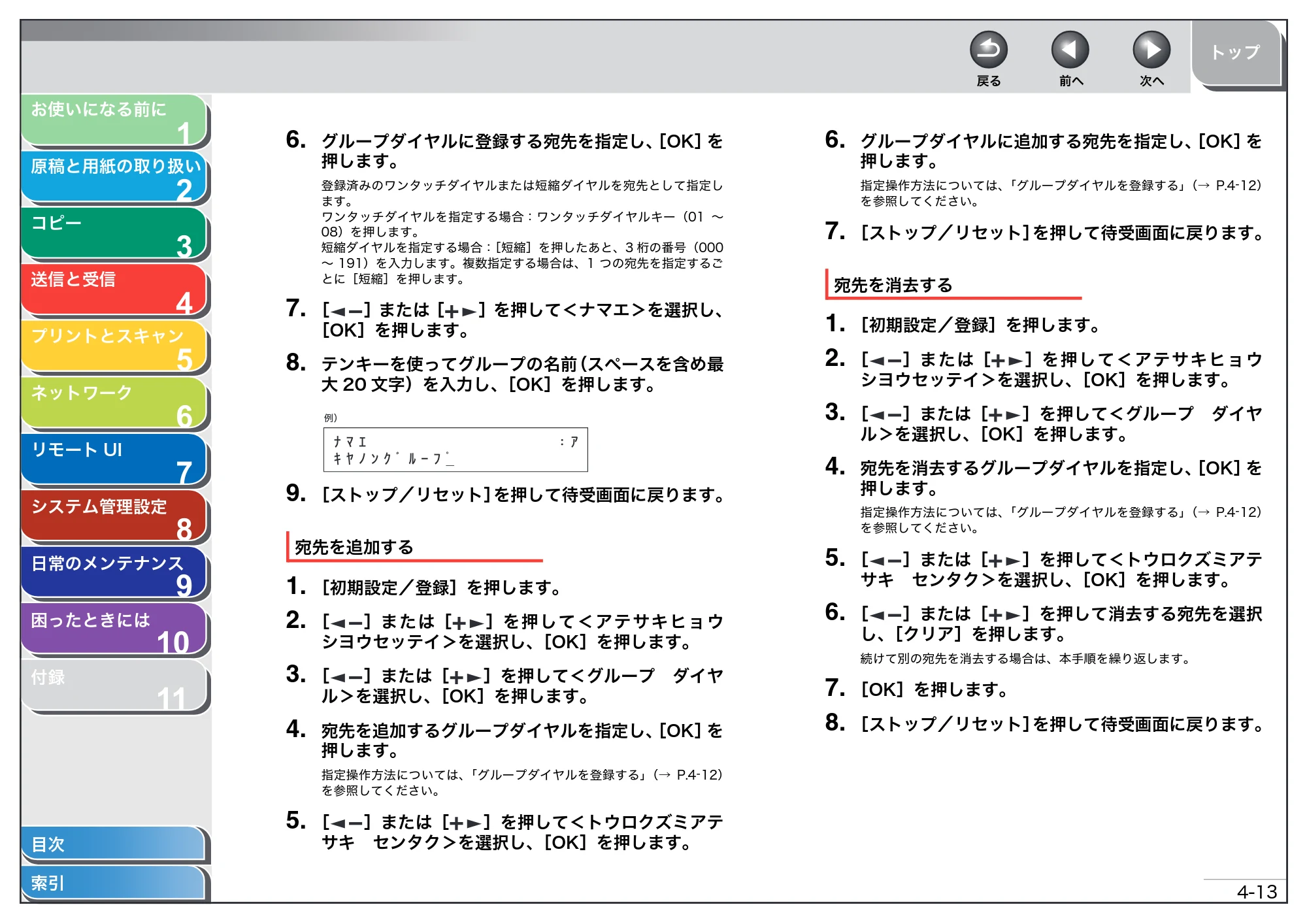The height and width of the screenshot is (924, 1307).
Task: Click the 戻る (back) round icon
Action: (x=988, y=50)
